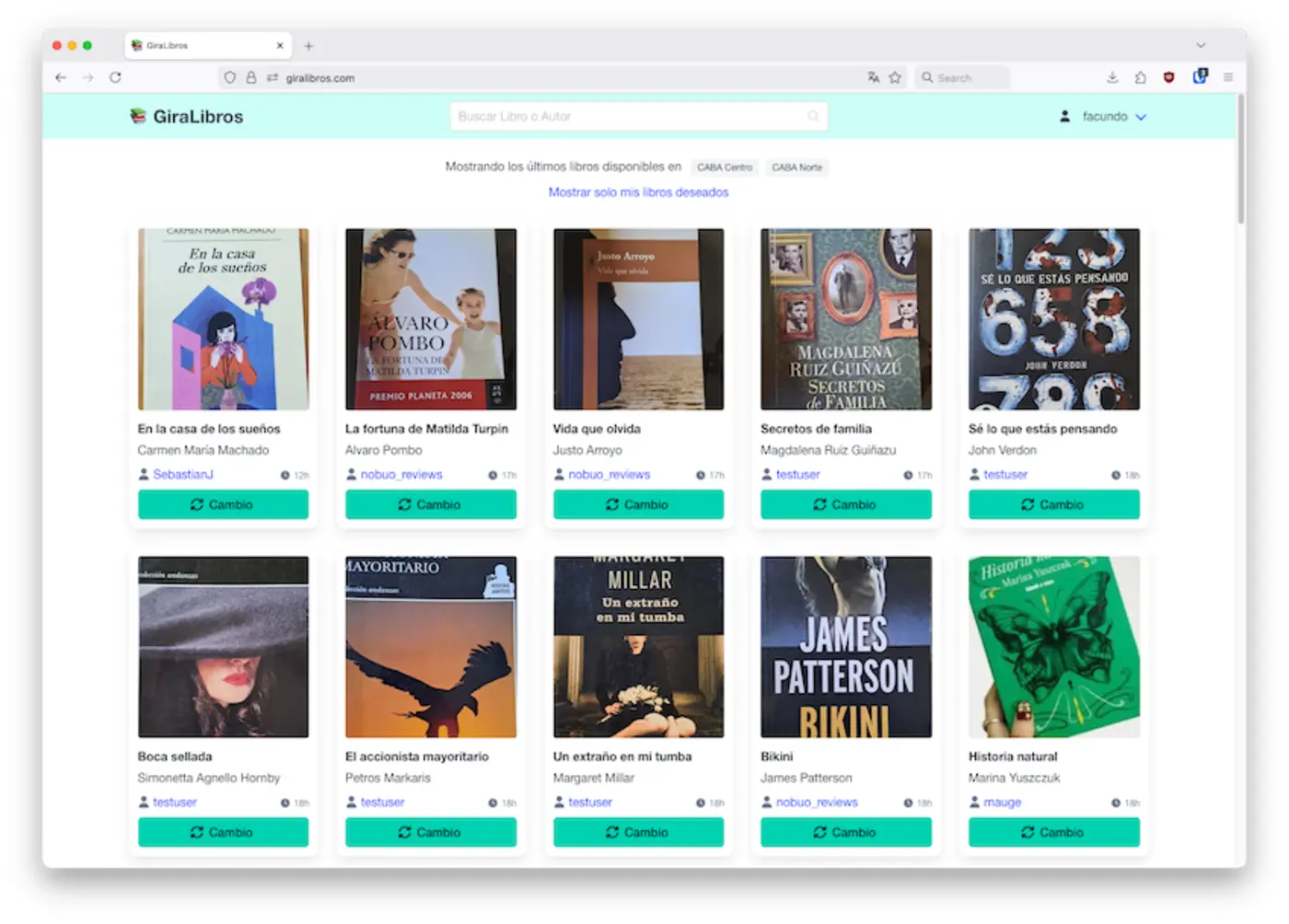Expand the list all tabs chevron
1289x924 pixels.
tap(1201, 45)
